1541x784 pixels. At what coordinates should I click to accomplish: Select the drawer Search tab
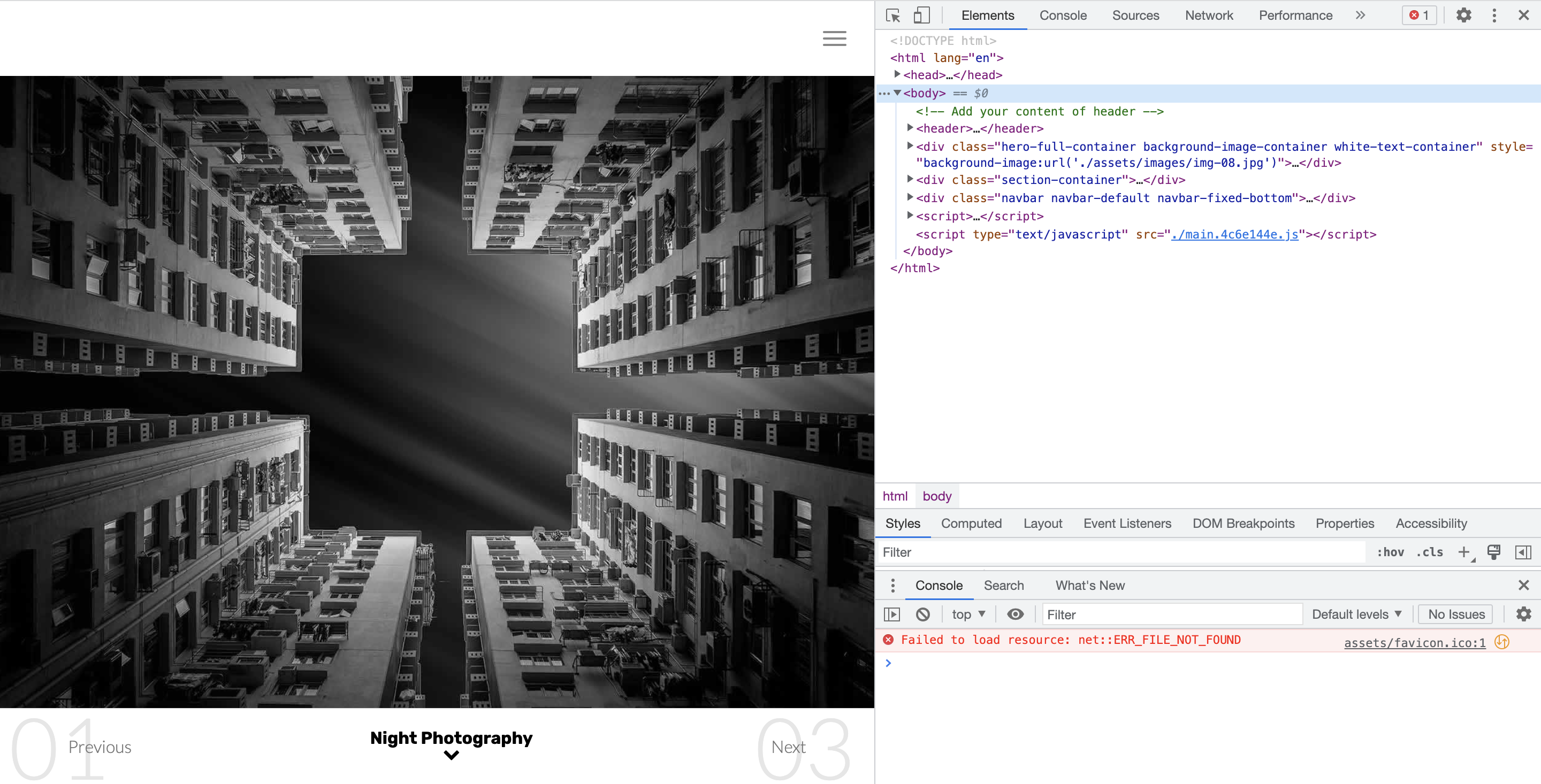coord(1003,586)
